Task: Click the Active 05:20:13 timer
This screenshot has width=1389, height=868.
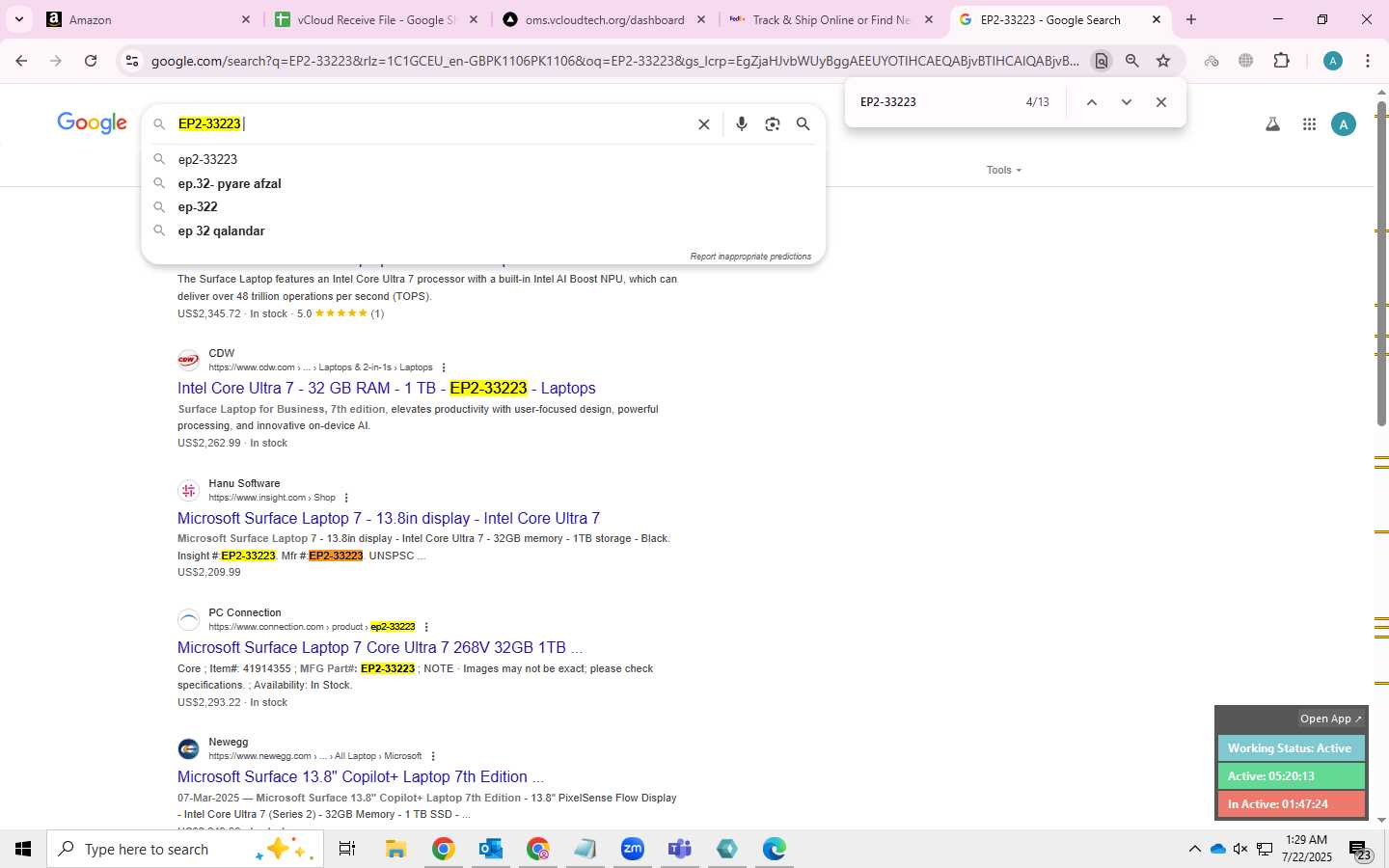Action: [1291, 776]
